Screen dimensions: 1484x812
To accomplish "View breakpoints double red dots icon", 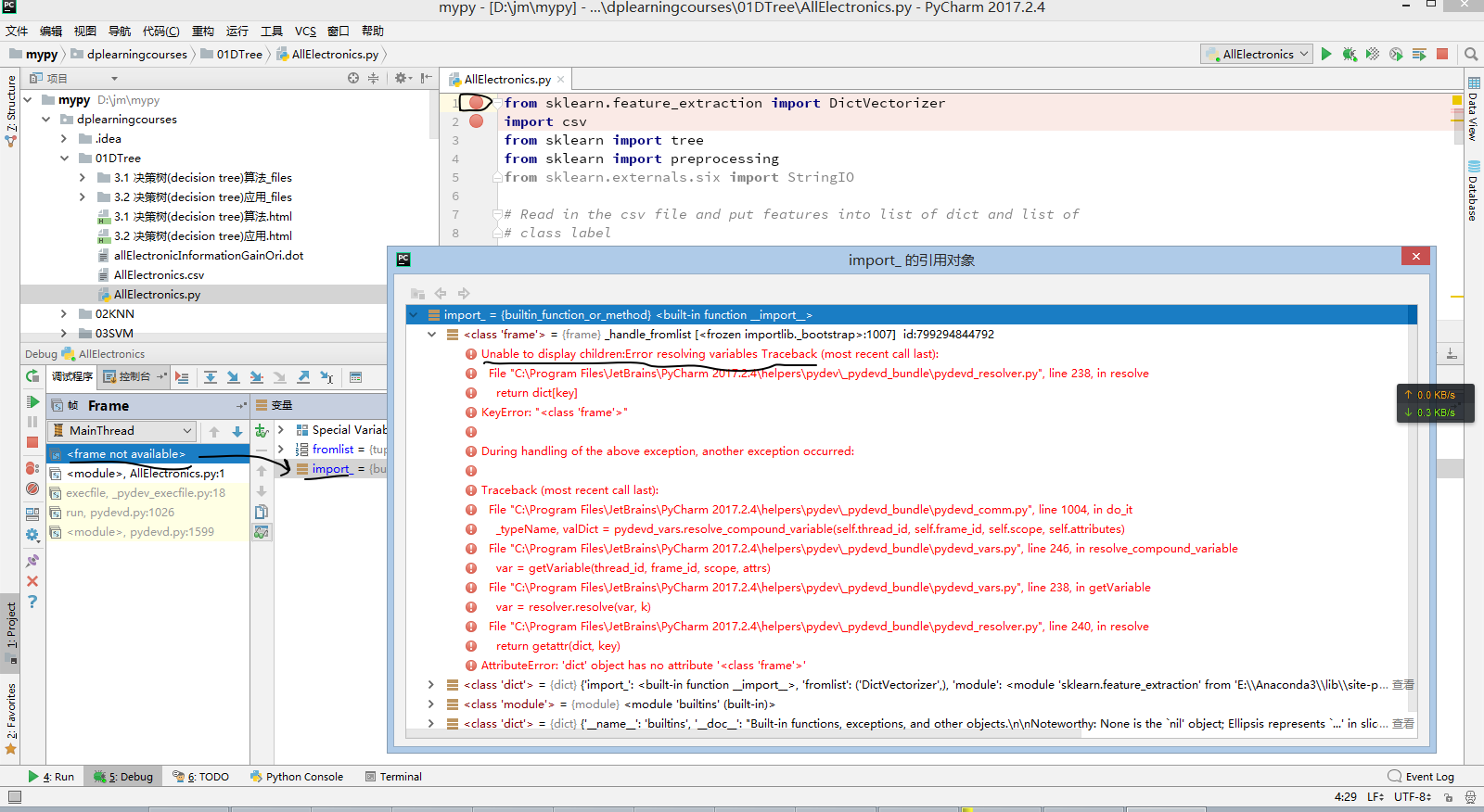I will (32, 468).
